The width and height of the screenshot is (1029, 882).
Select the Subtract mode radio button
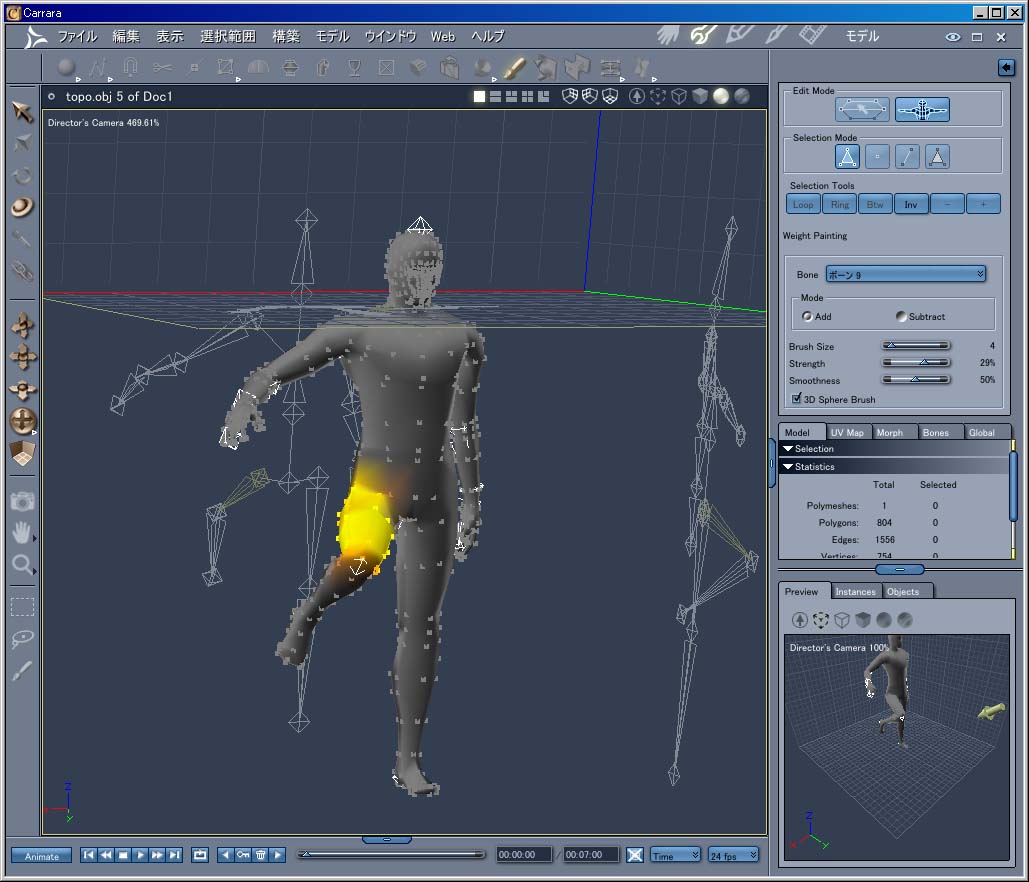(901, 317)
